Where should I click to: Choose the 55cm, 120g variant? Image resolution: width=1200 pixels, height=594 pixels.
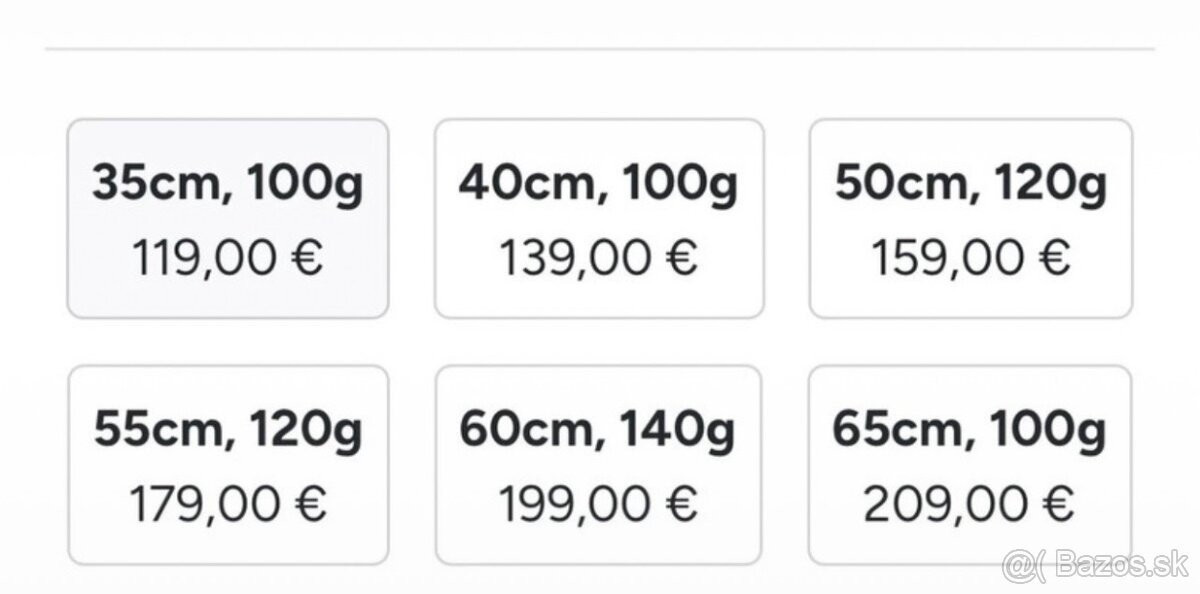pyautogui.click(x=228, y=465)
